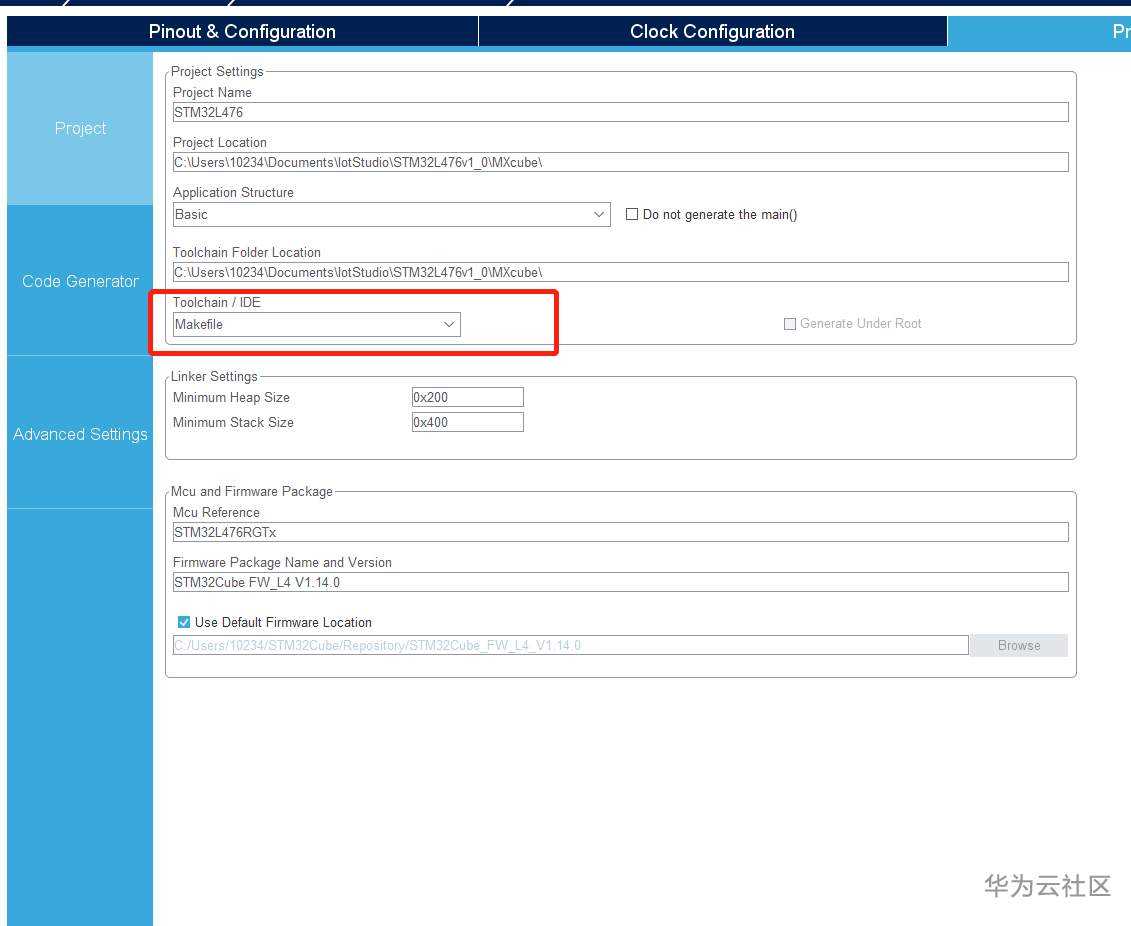Click the Project Settings group label
Viewport: 1131px width, 926px height.
coord(217,71)
